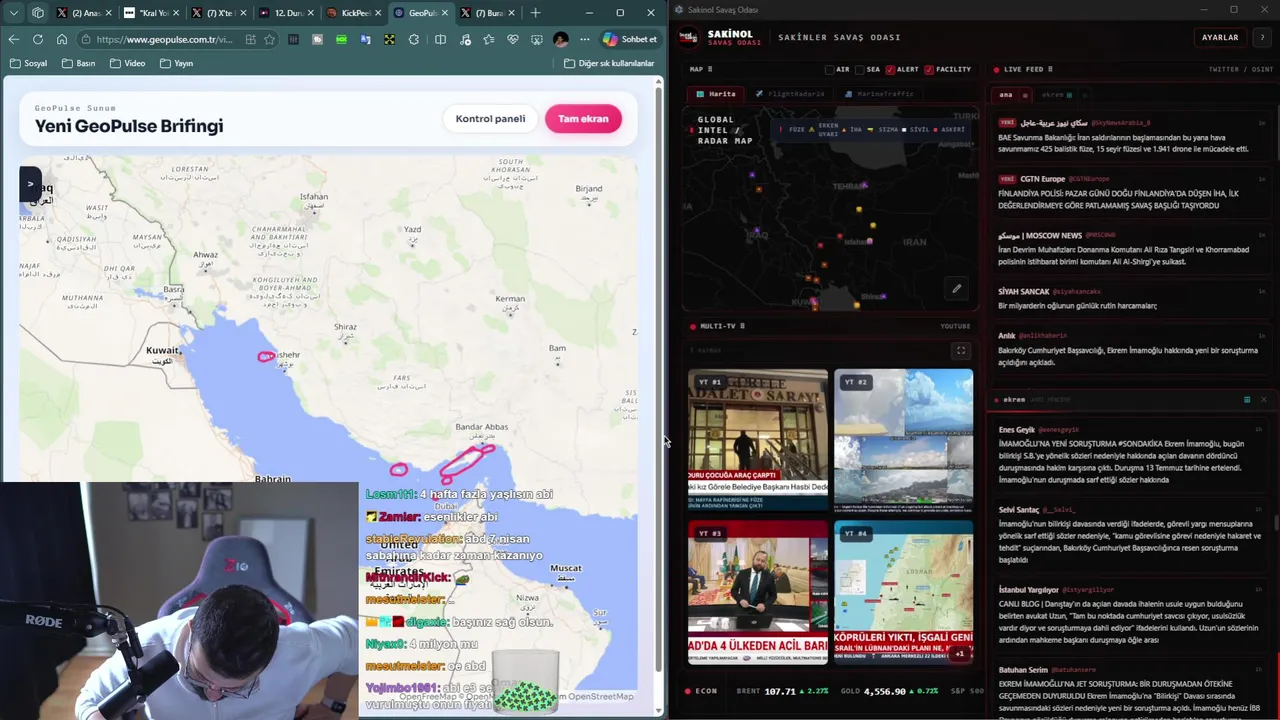Select the 'ana' live feed tab
The width and height of the screenshot is (1280, 720).
tap(1006, 95)
